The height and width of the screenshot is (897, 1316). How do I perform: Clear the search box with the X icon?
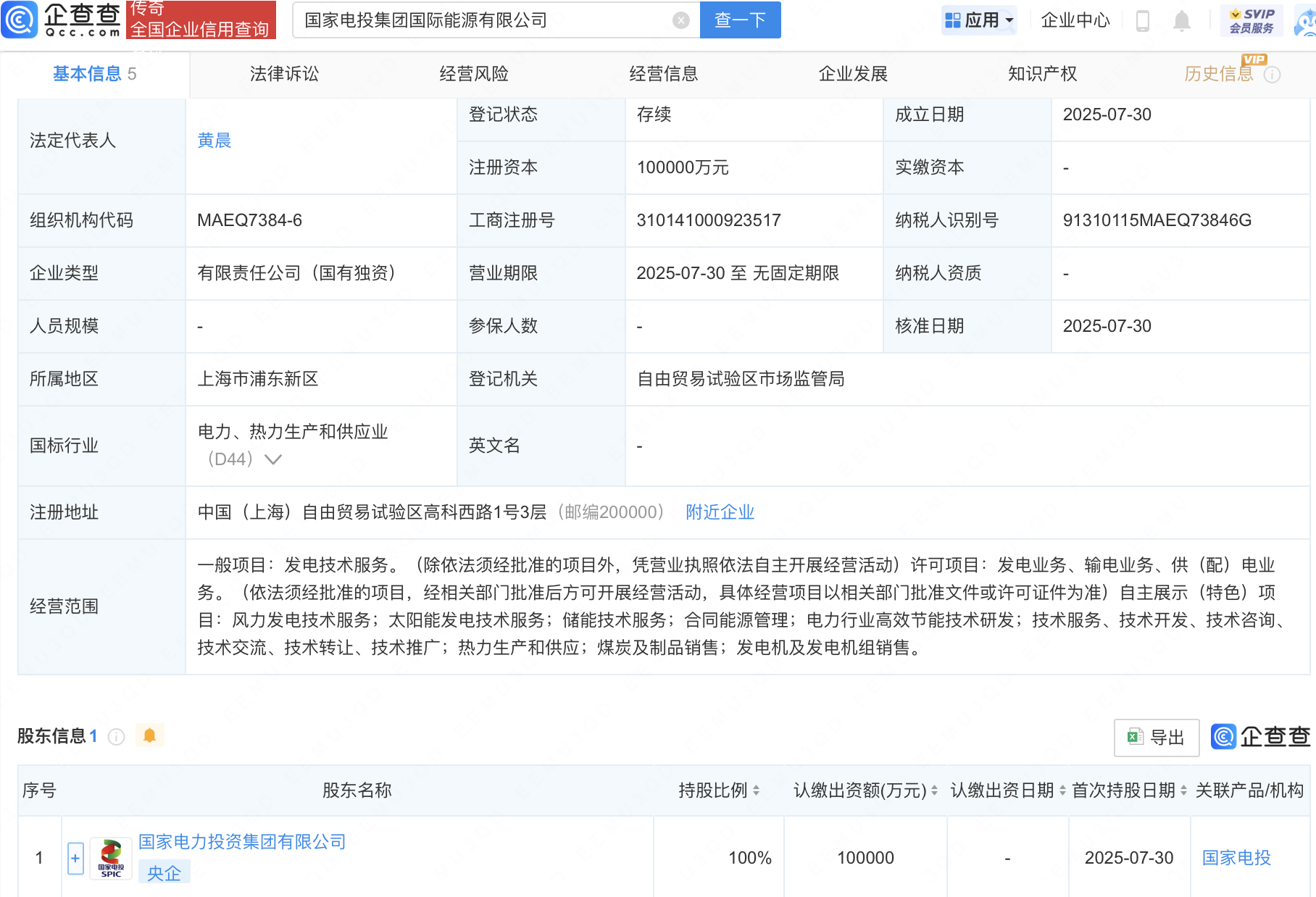(680, 20)
